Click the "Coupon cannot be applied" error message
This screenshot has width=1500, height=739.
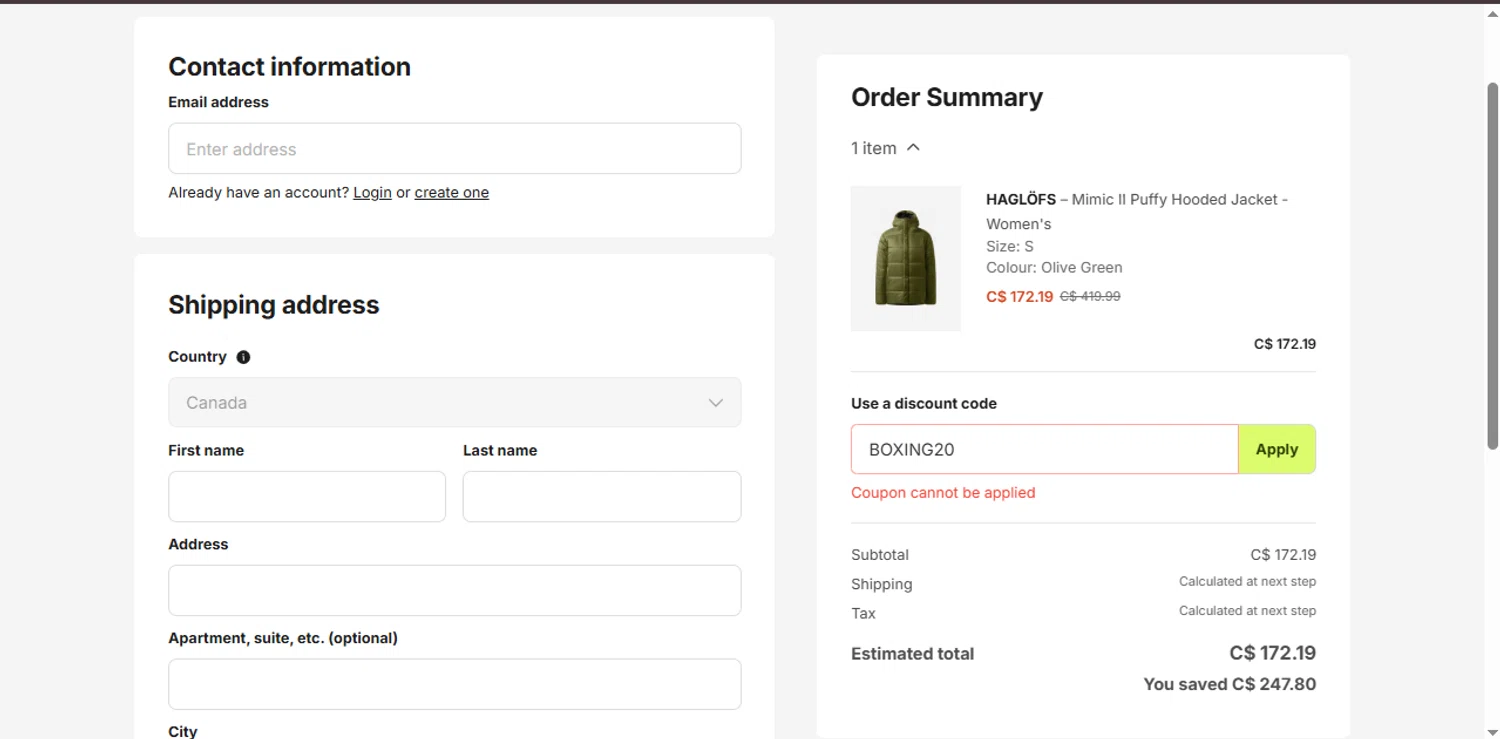(x=943, y=493)
